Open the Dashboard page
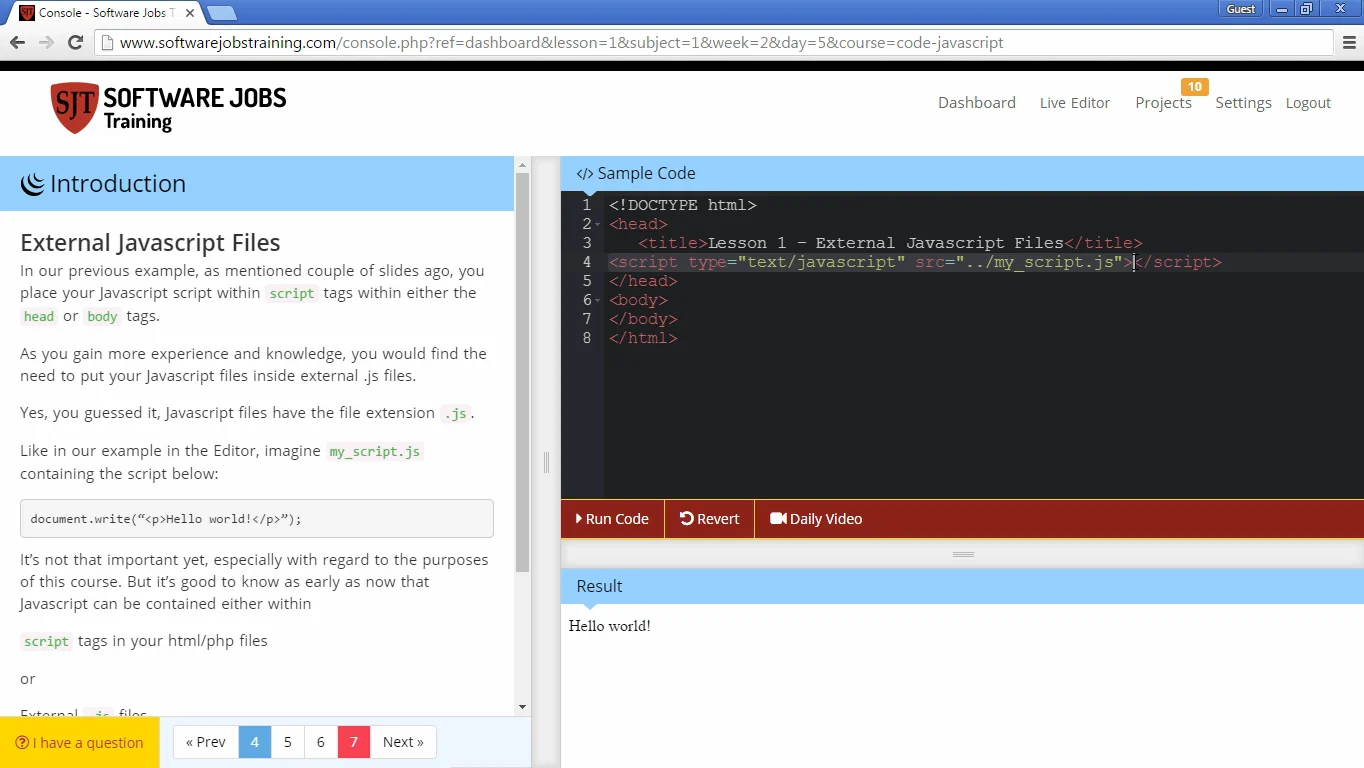This screenshot has width=1364, height=768. 977,103
